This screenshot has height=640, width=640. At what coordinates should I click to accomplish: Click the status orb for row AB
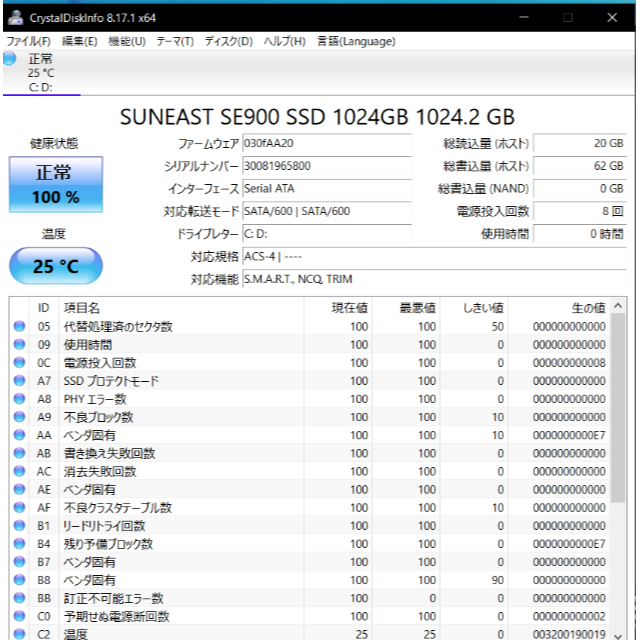tap(19, 453)
